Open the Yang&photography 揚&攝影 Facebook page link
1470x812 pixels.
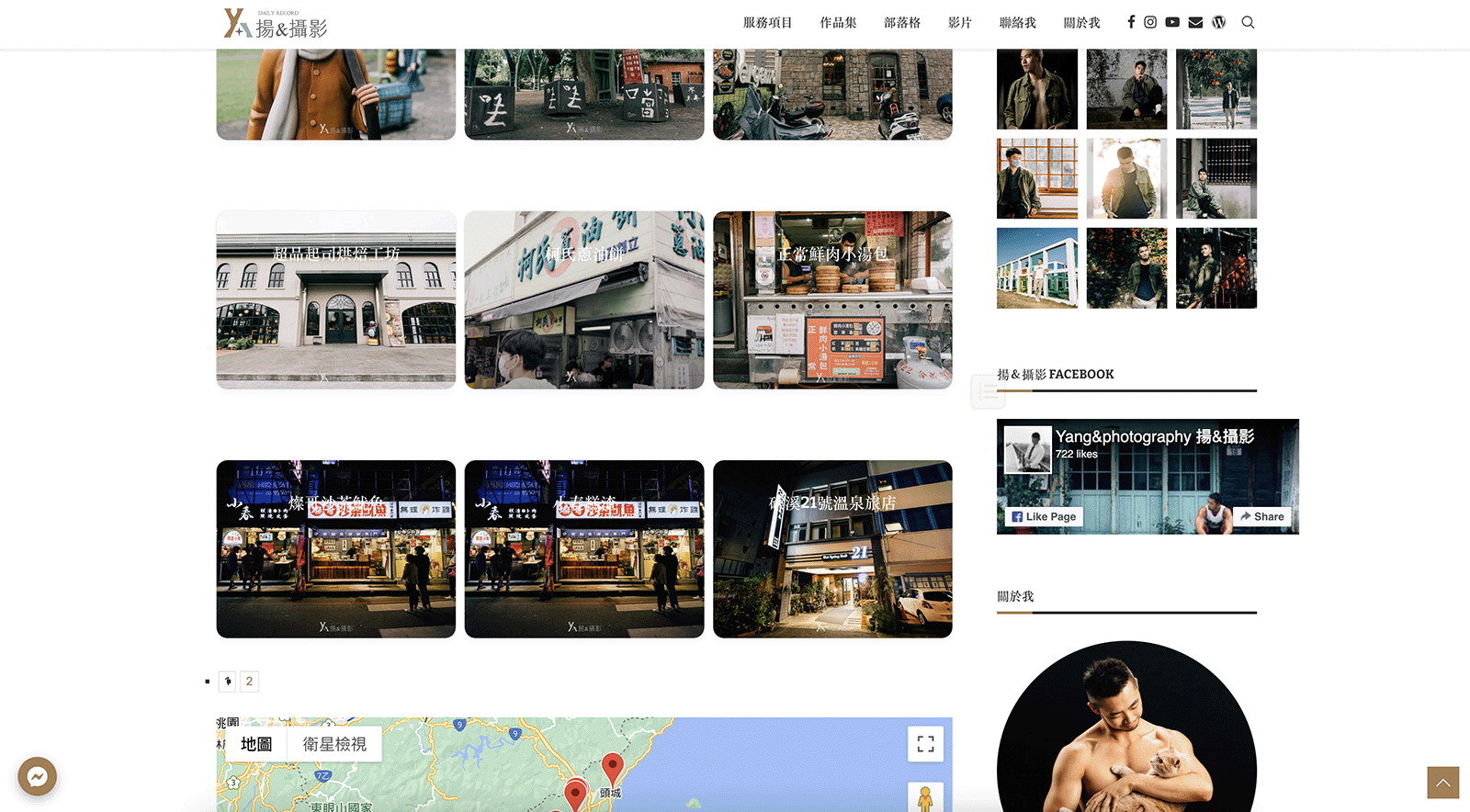point(1155,437)
